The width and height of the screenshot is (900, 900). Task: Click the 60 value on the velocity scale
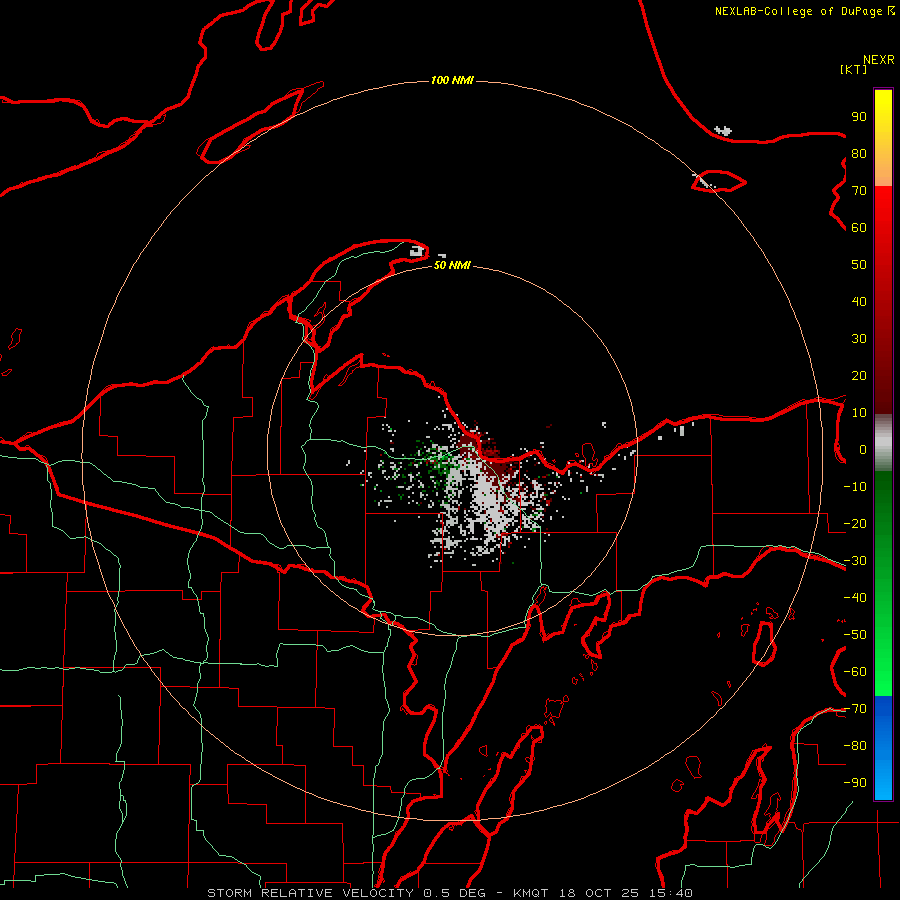[x=859, y=227]
